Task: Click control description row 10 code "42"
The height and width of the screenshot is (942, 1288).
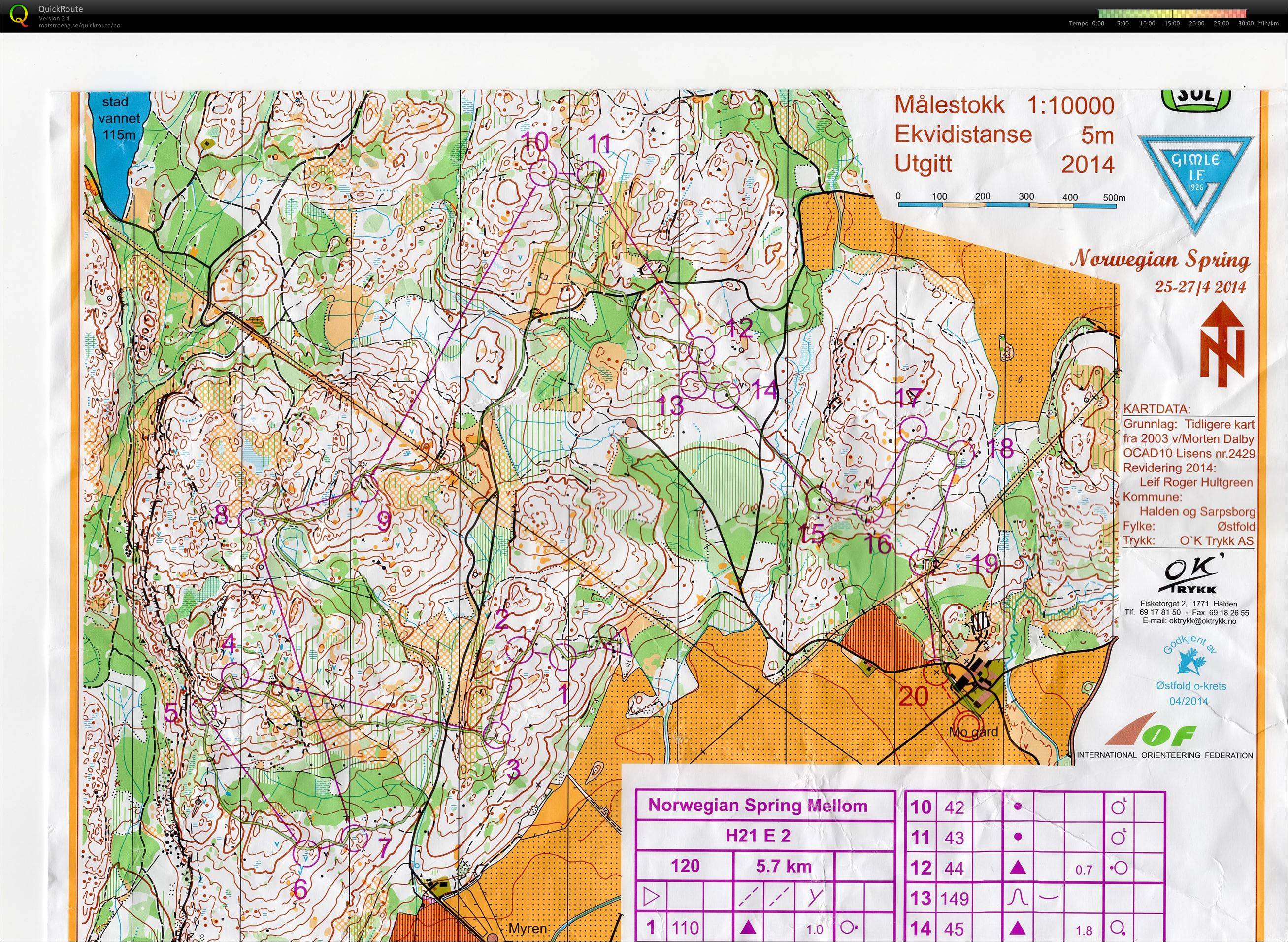Action: pos(954,807)
